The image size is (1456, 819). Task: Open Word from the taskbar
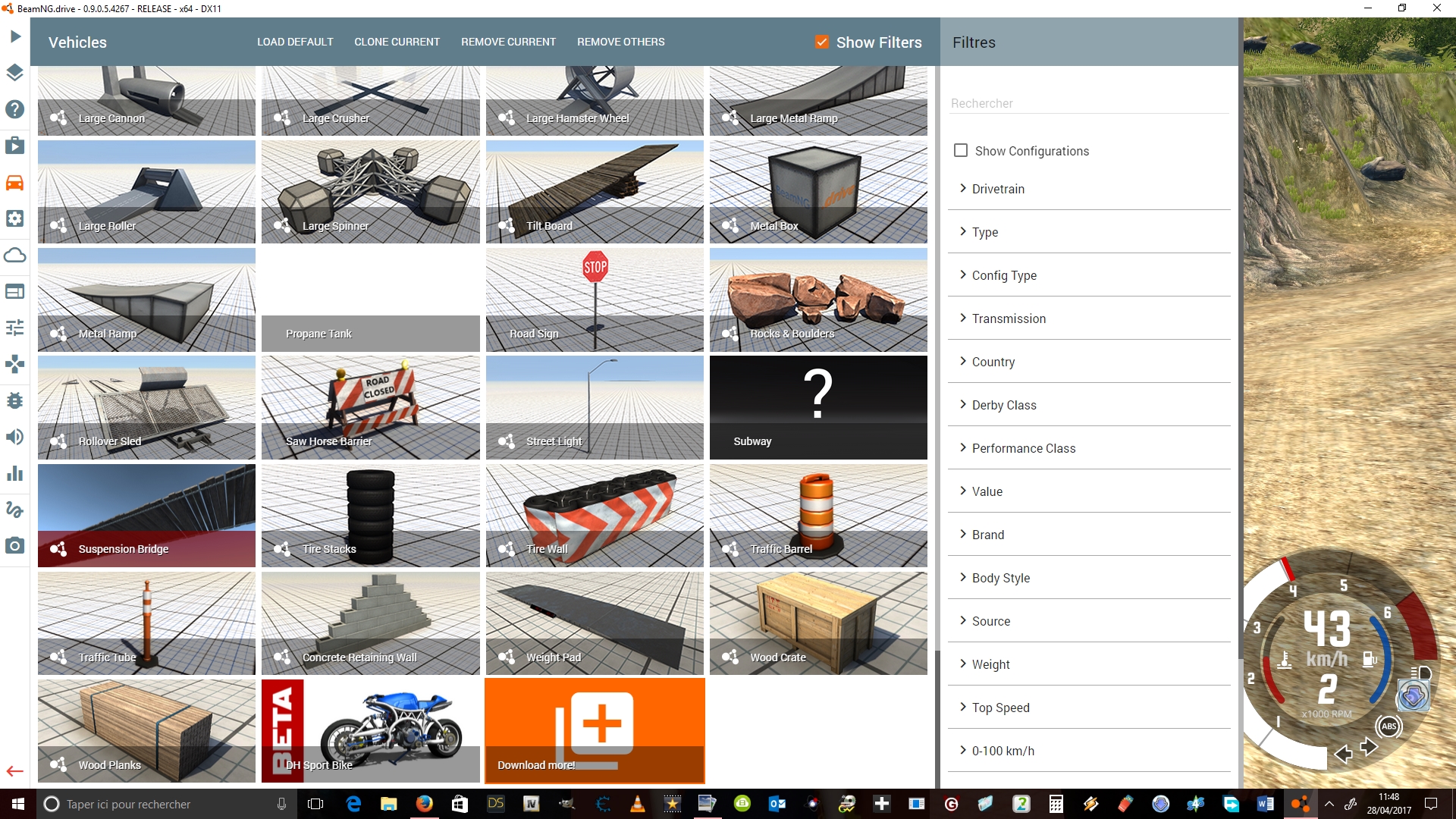(1265, 804)
